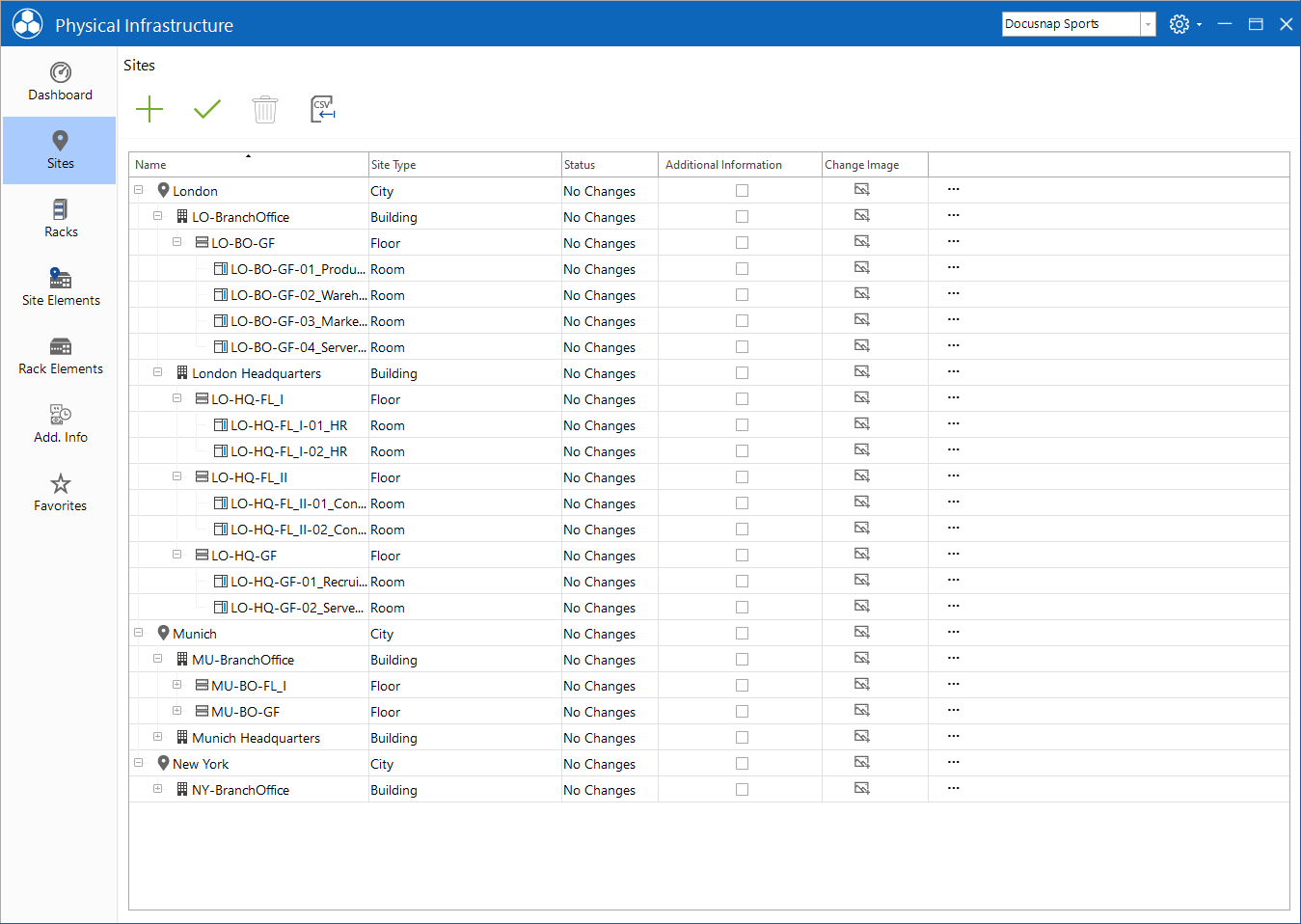
Task: Tick Additional Information checkbox for NY-BranchOffice
Action: click(742, 790)
